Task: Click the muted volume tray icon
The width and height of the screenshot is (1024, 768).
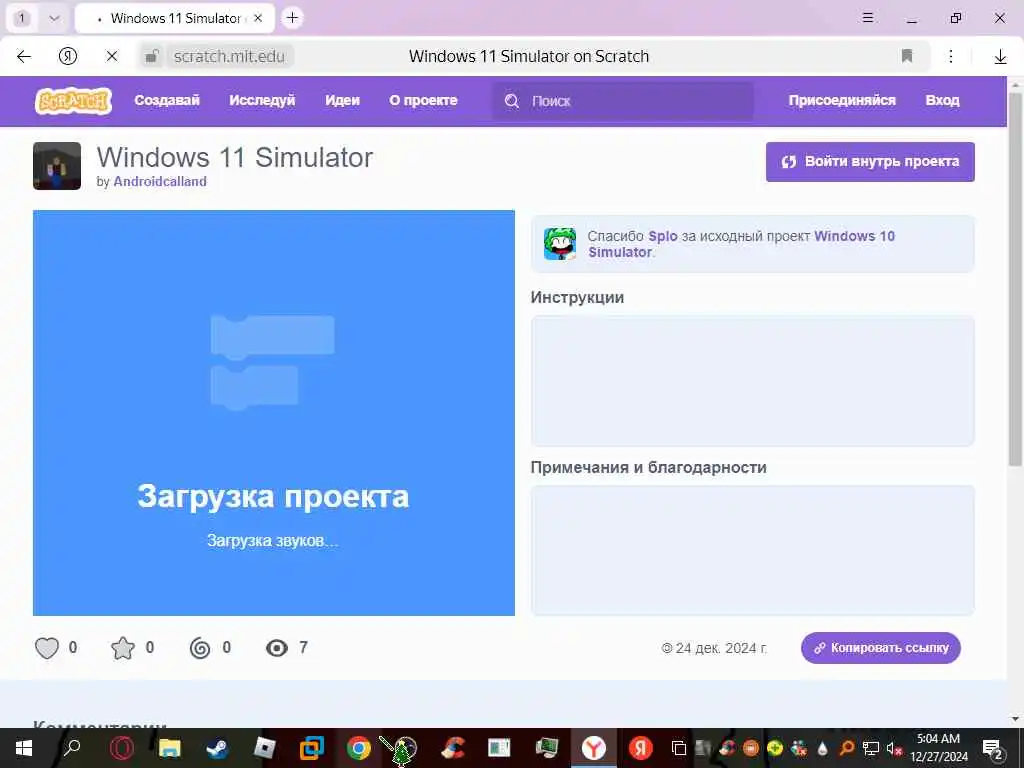Action: (x=893, y=748)
